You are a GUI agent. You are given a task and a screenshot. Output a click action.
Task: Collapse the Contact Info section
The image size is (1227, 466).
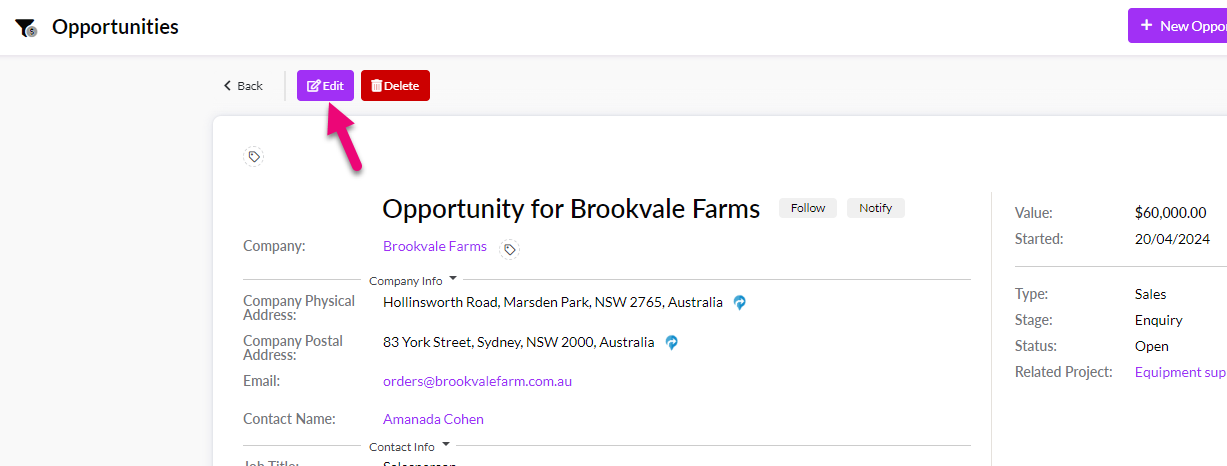[x=446, y=445]
